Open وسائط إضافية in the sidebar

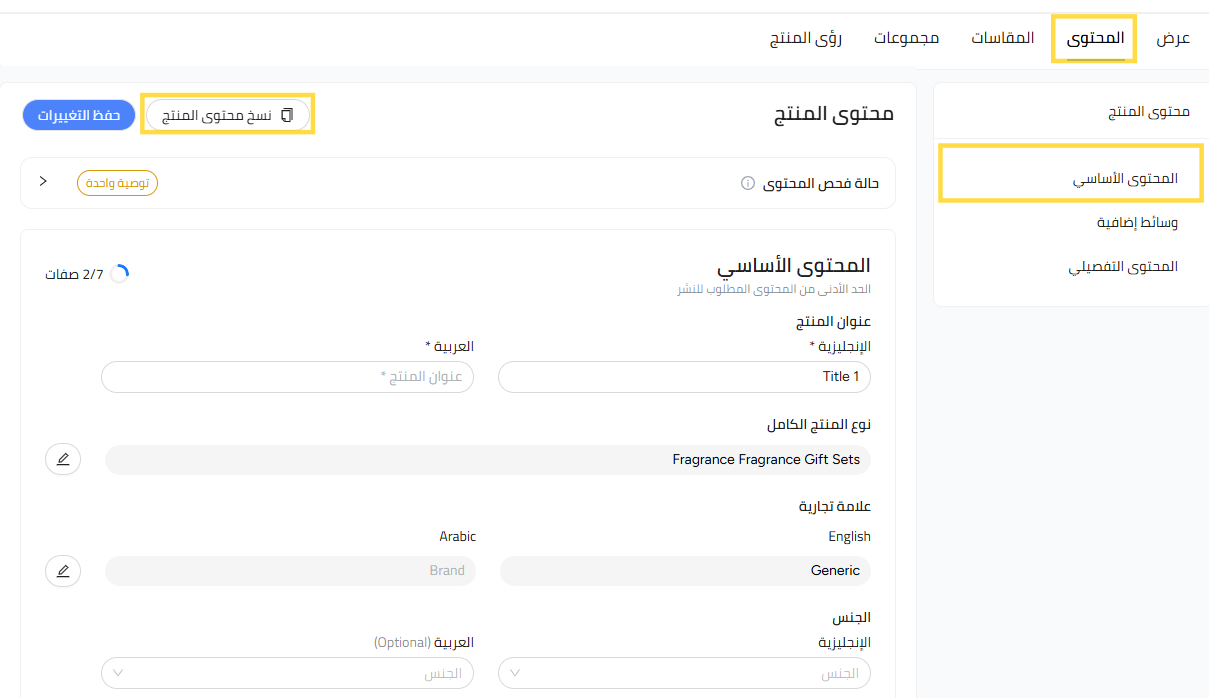point(1137,223)
